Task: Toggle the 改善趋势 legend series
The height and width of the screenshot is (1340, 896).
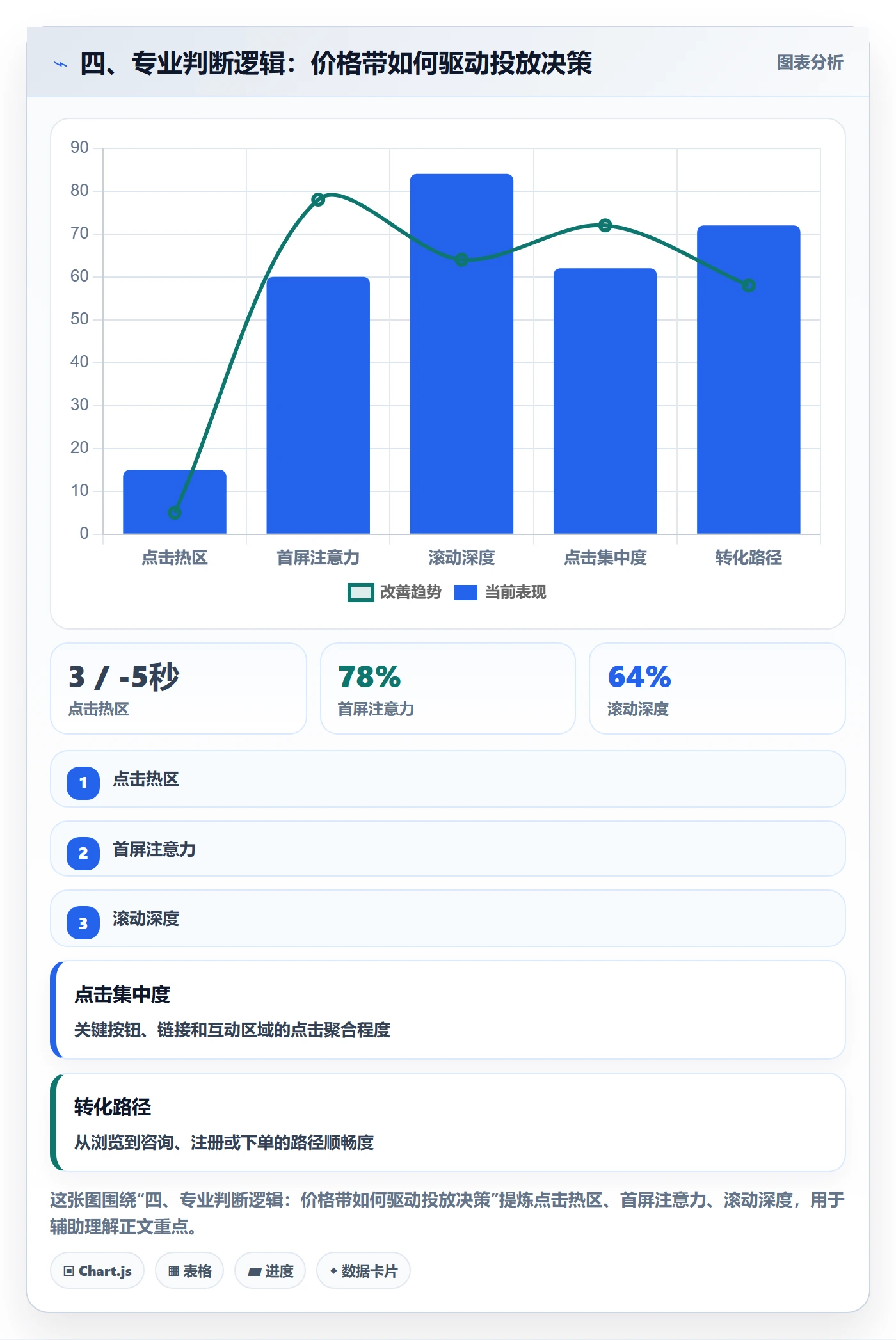Action: coord(394,593)
